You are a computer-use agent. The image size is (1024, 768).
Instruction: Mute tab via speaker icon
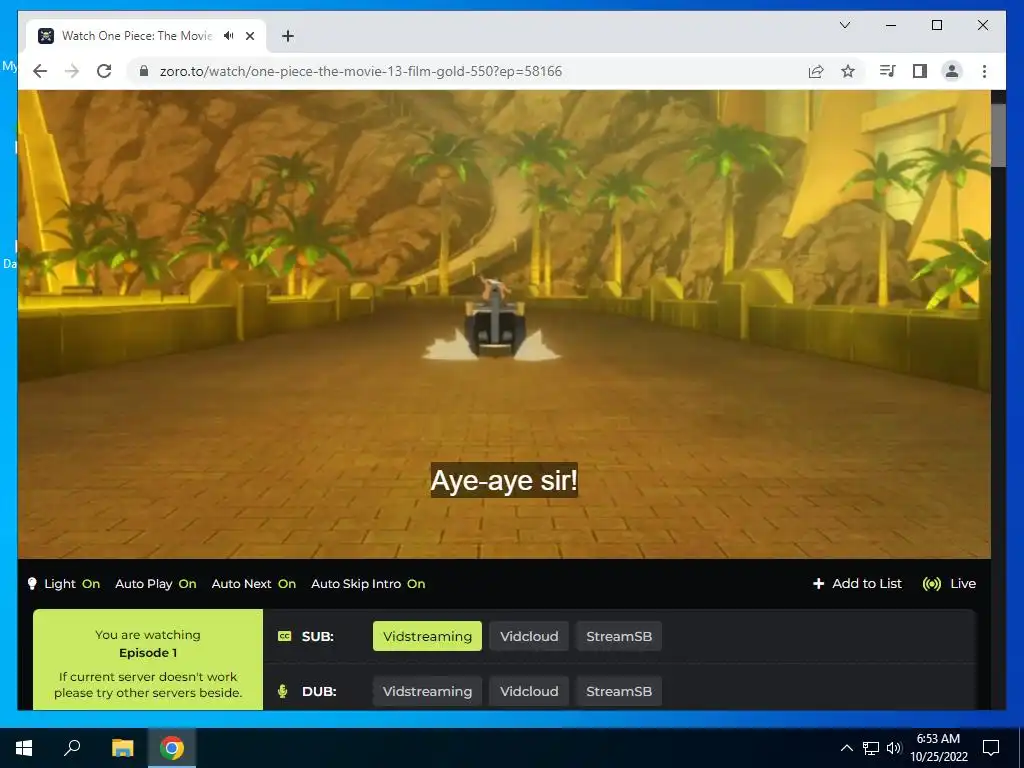pos(229,36)
